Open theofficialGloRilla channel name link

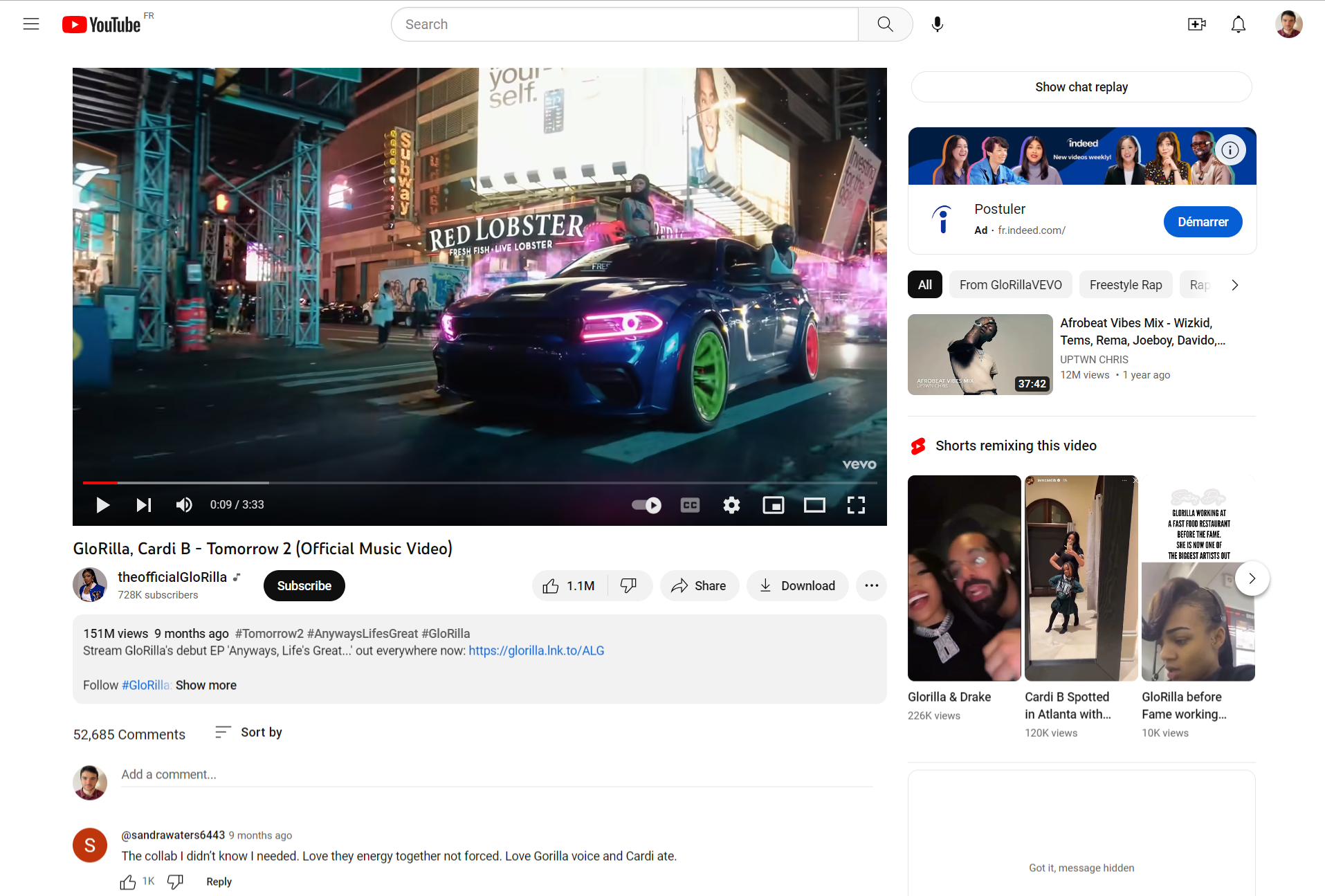point(172,577)
